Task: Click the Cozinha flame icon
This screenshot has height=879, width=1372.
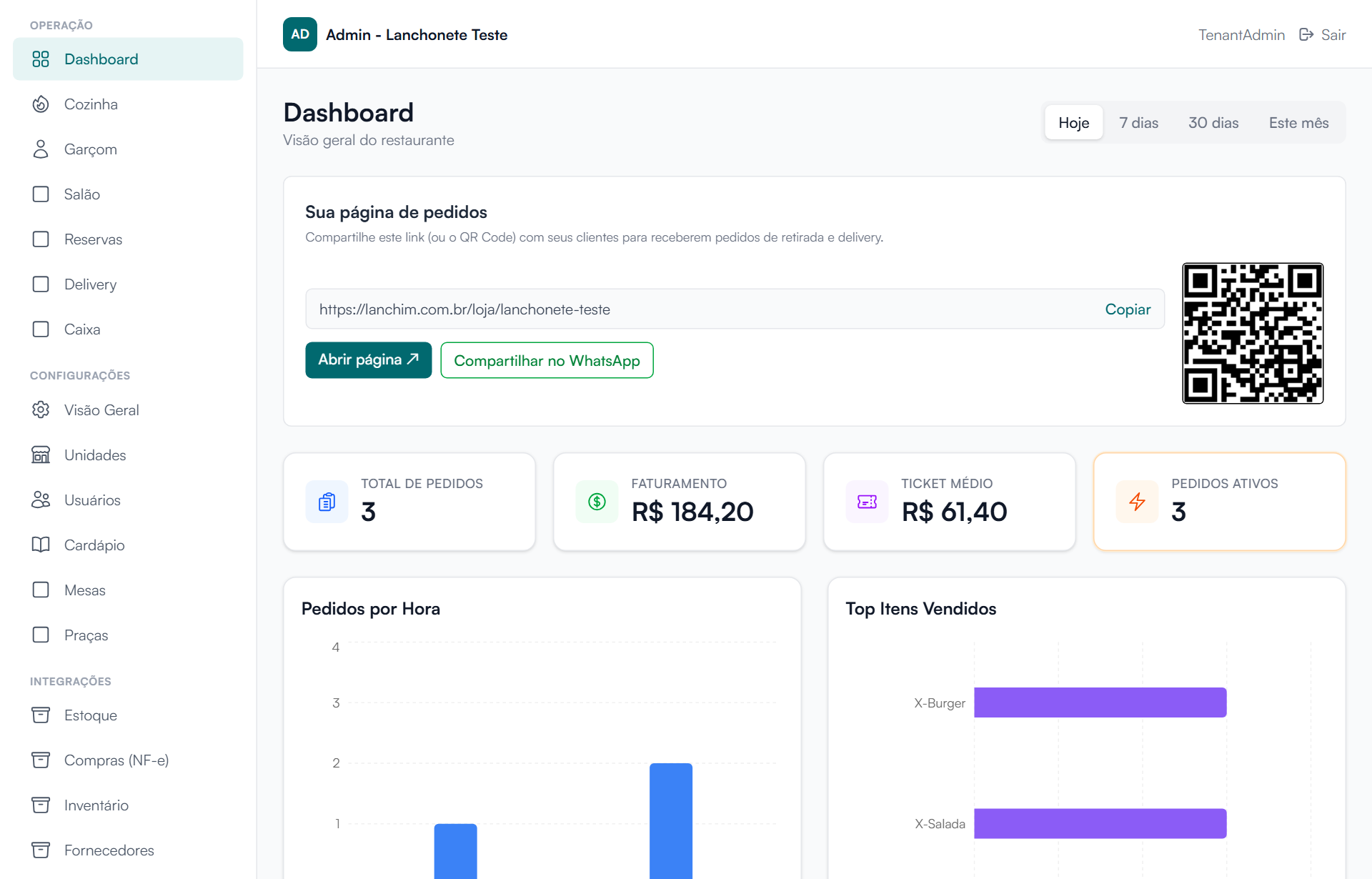Action: 41,104
